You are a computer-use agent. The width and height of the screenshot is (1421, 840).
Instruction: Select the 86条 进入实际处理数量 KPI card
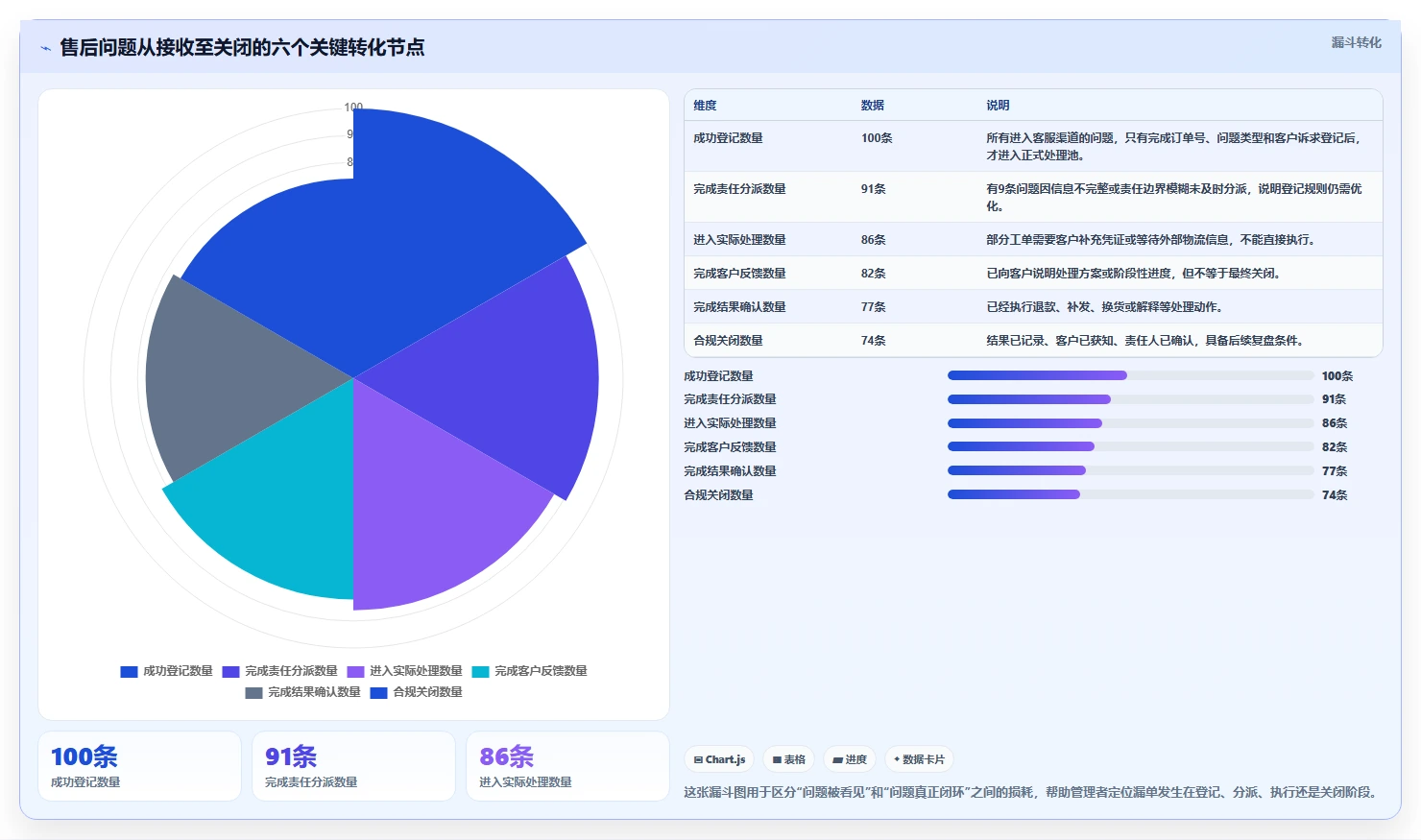[567, 766]
